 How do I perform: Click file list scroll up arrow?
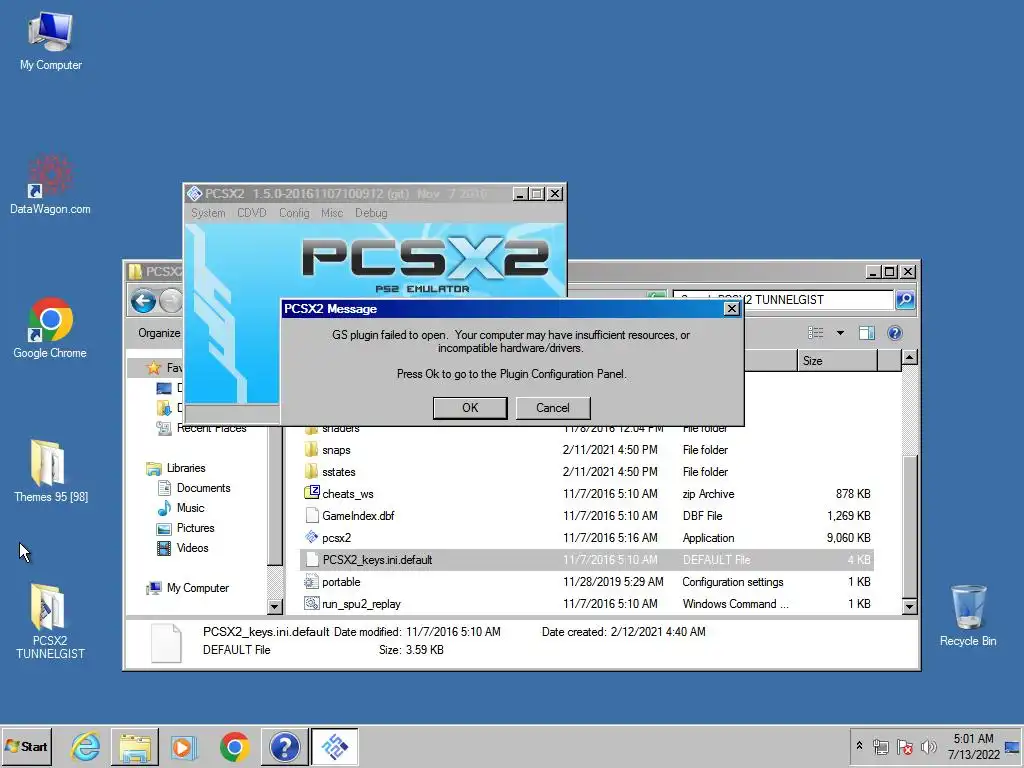pyautogui.click(x=909, y=357)
